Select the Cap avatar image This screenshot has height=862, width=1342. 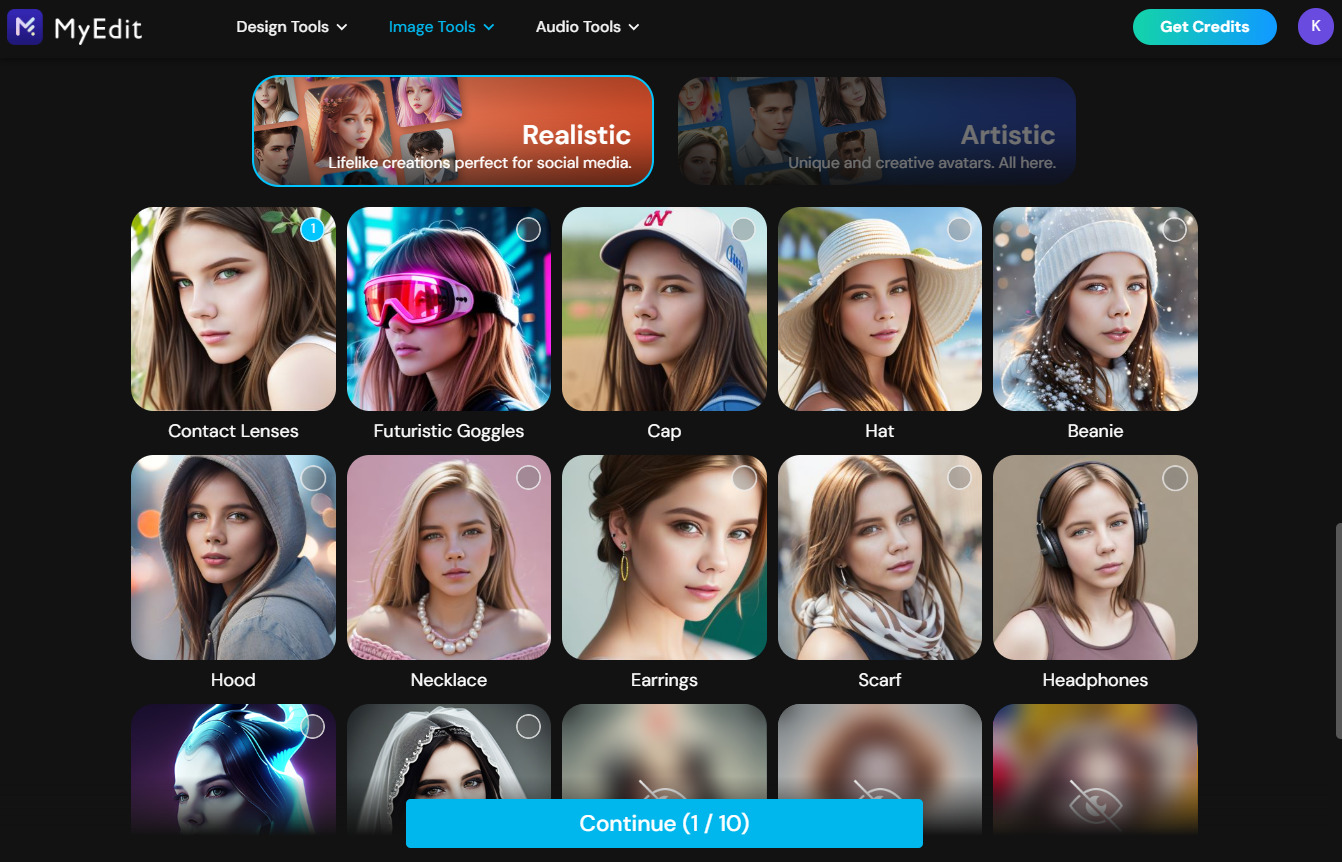coord(664,309)
